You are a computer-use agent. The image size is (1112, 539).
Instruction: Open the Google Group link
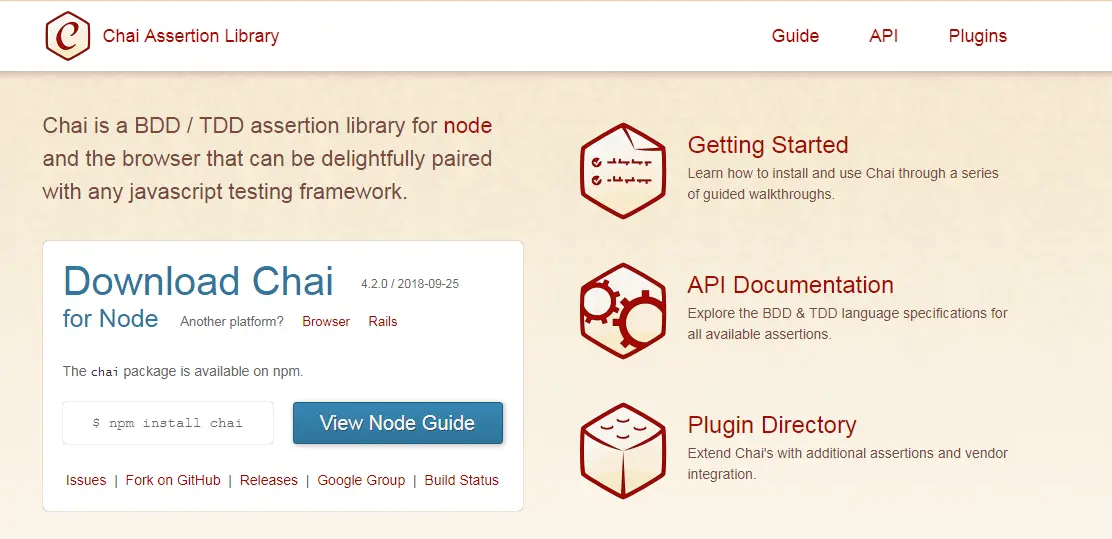(361, 480)
